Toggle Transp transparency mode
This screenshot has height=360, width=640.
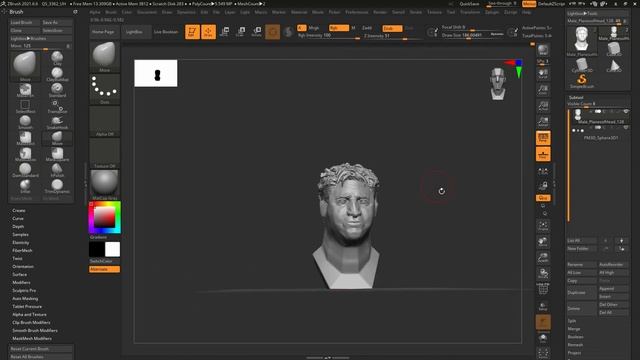pyautogui.click(x=543, y=306)
